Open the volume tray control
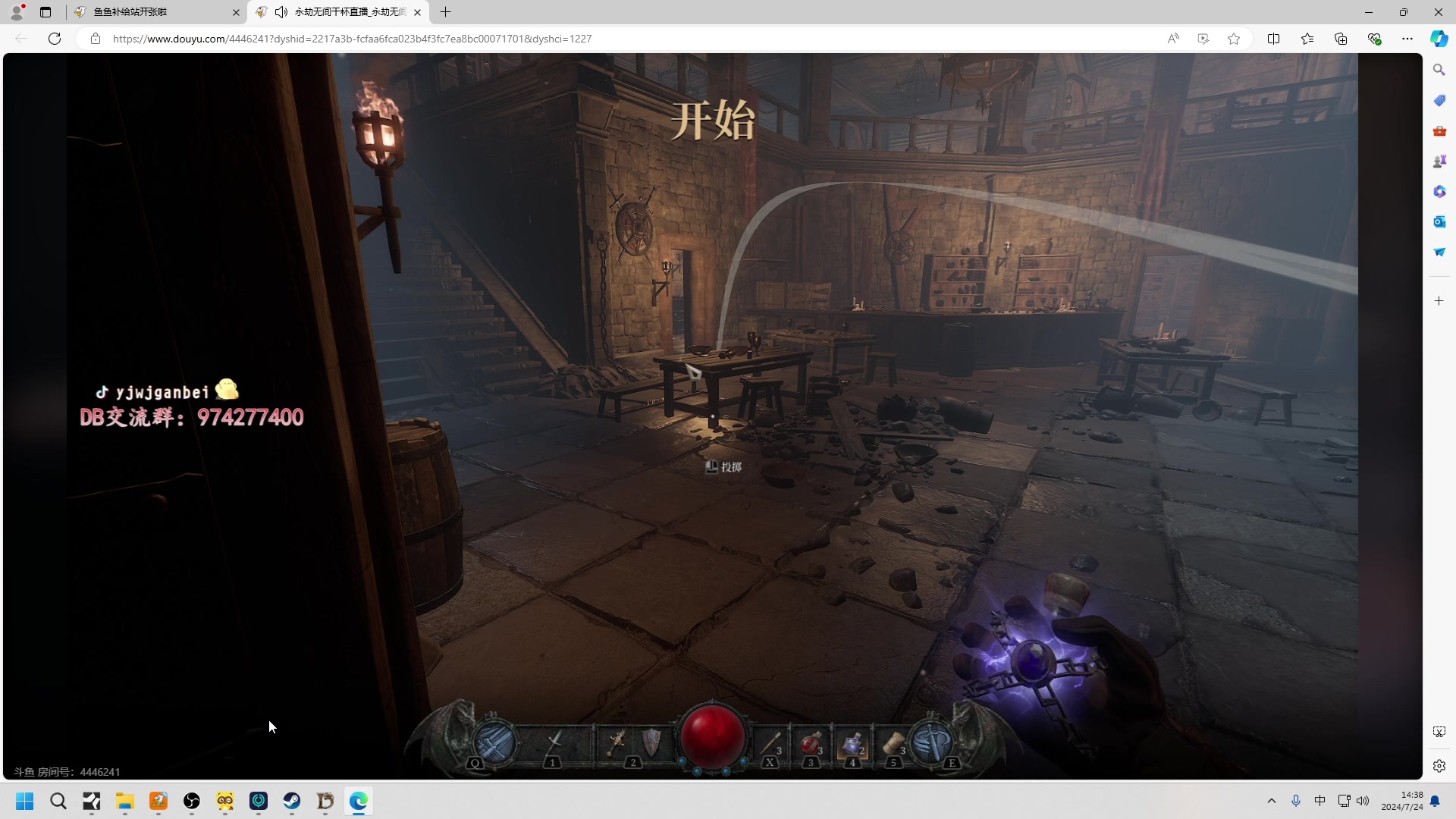This screenshot has height=819, width=1456. [1363, 802]
